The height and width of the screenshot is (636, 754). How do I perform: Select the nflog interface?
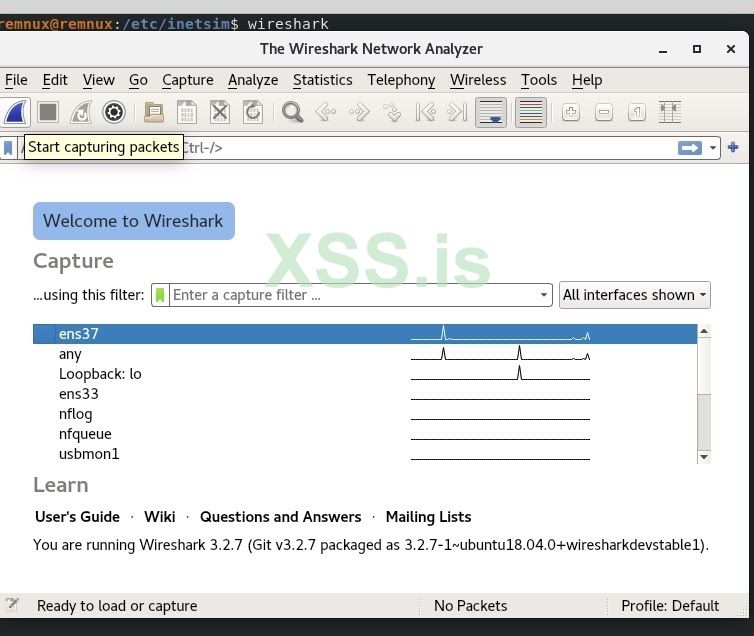coord(365,413)
